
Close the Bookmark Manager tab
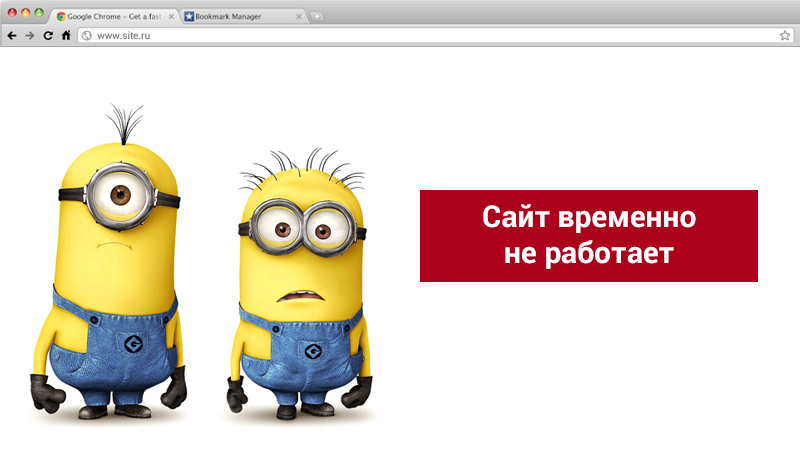coord(298,16)
